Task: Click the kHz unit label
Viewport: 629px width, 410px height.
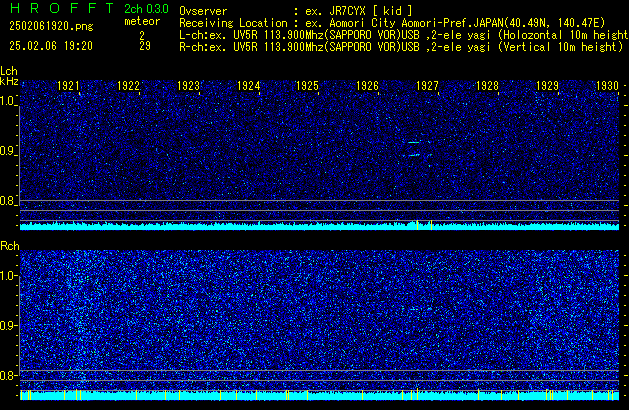Action: pyautogui.click(x=9, y=81)
